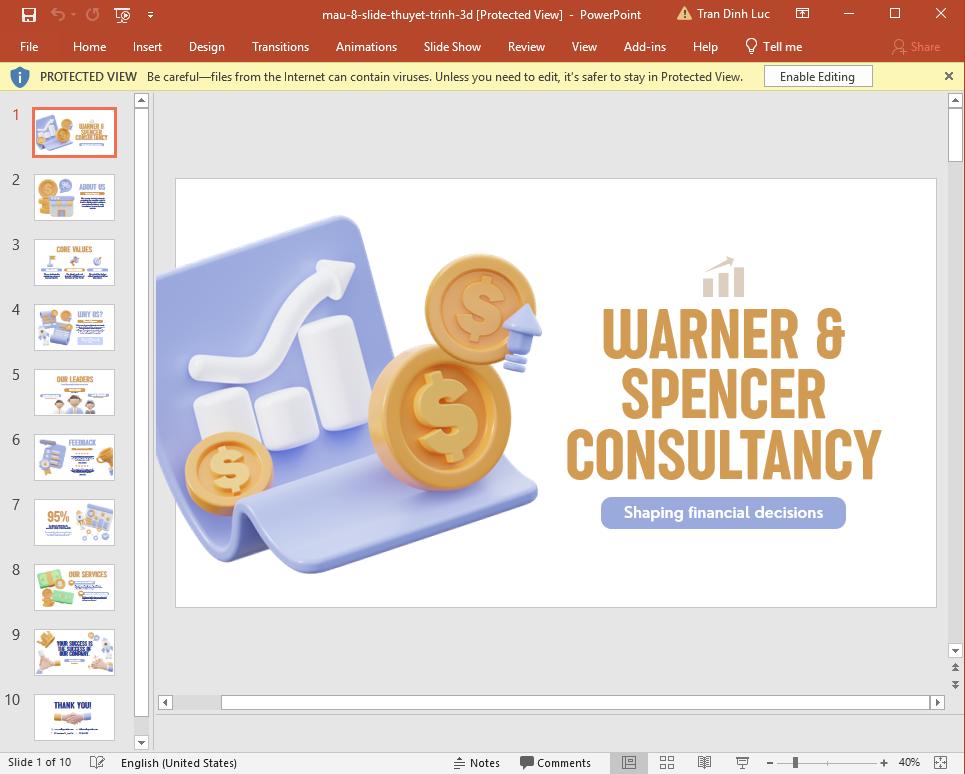This screenshot has width=965, height=774.
Task: Toggle the Notes pane
Action: coord(477,762)
